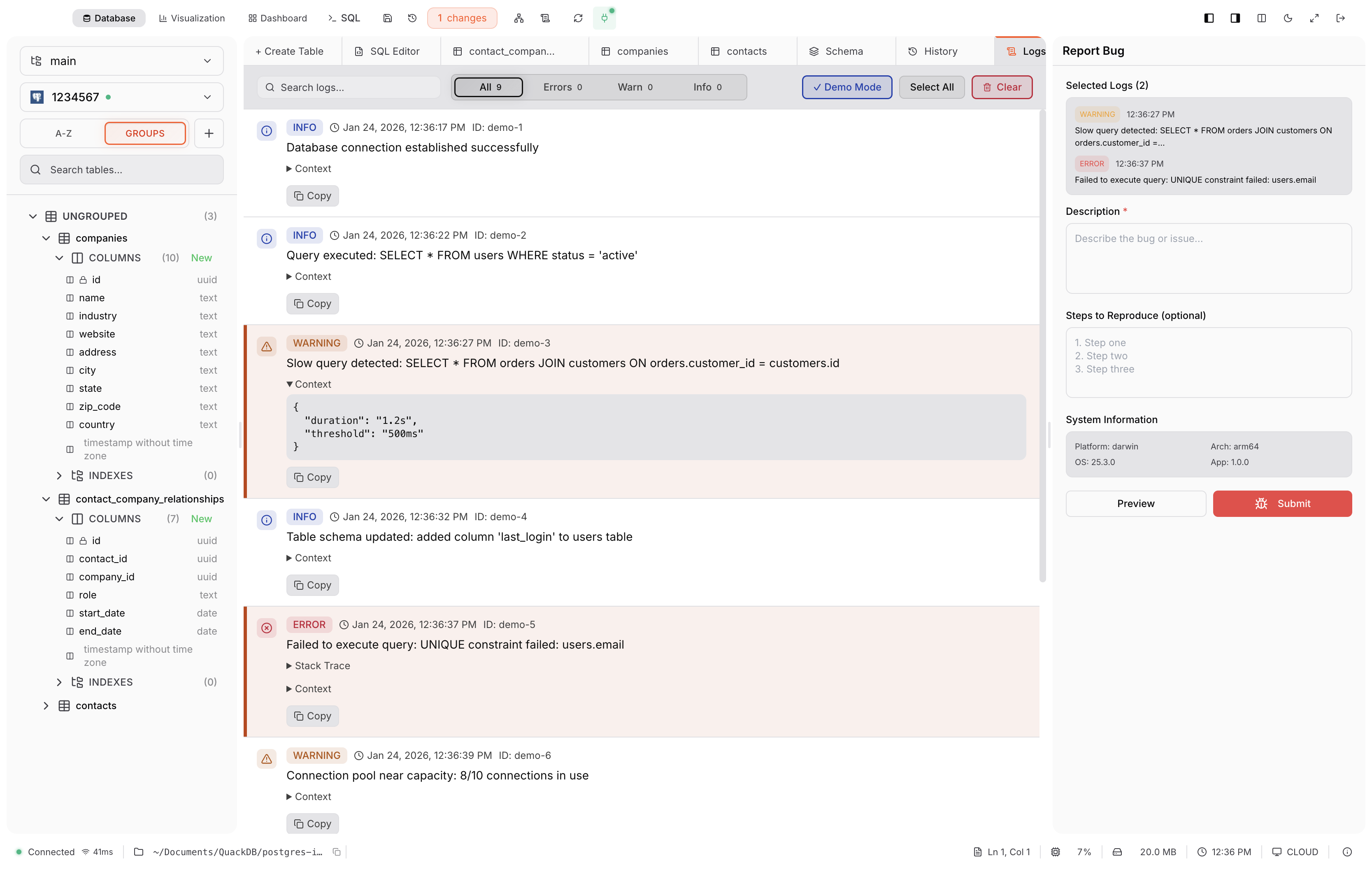Click the Preview button
Image resolution: width=1372 pixels, height=870 pixels.
(x=1135, y=504)
